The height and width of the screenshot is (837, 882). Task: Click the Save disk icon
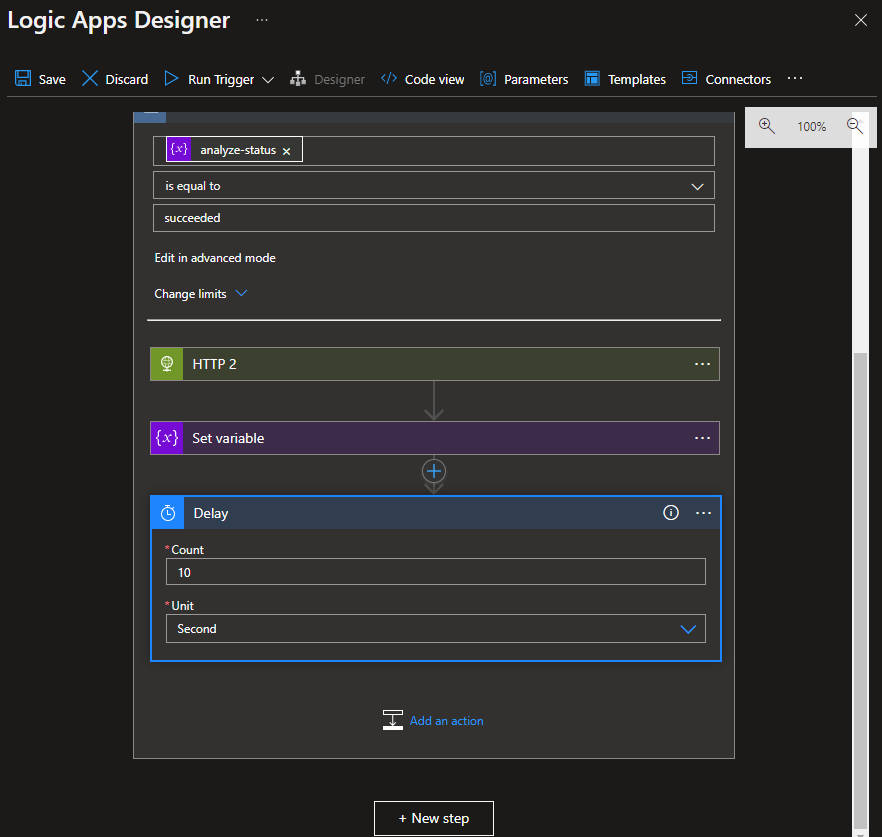pos(23,79)
